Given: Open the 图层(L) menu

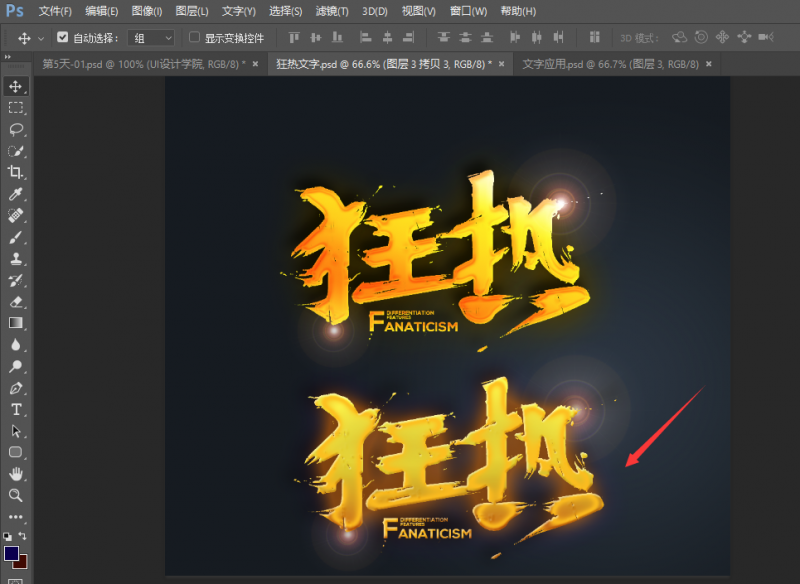Looking at the screenshot, I should click(191, 11).
